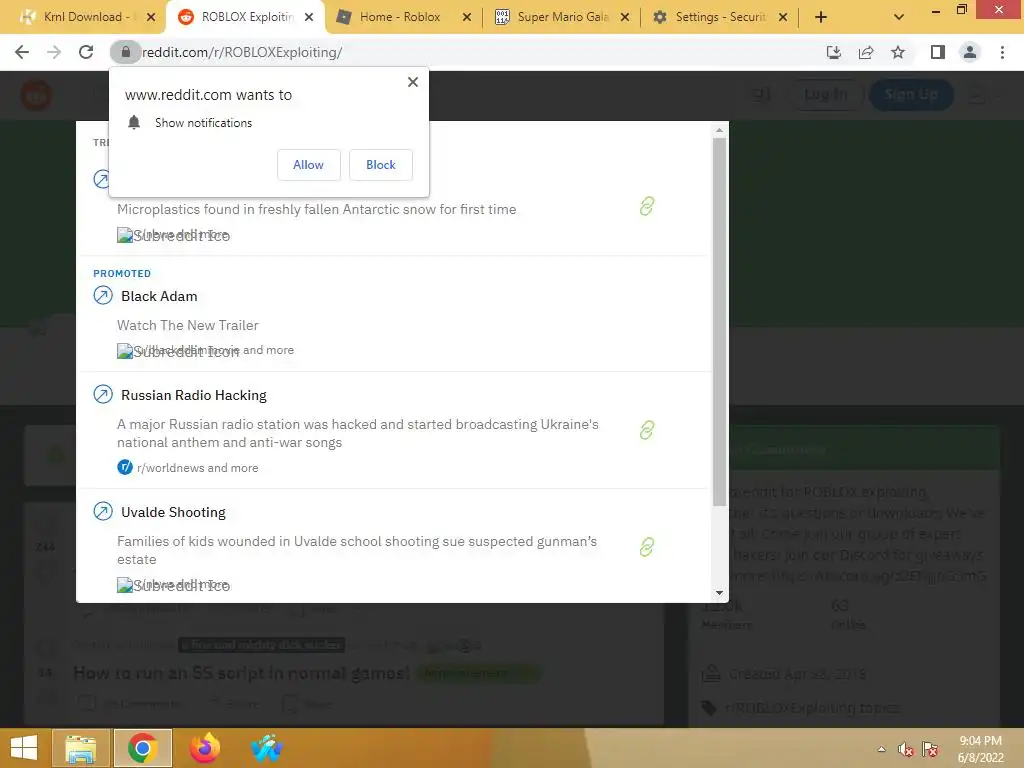This screenshot has height=768, width=1024.
Task: Toggle the browser side panel
Action: 938,52
